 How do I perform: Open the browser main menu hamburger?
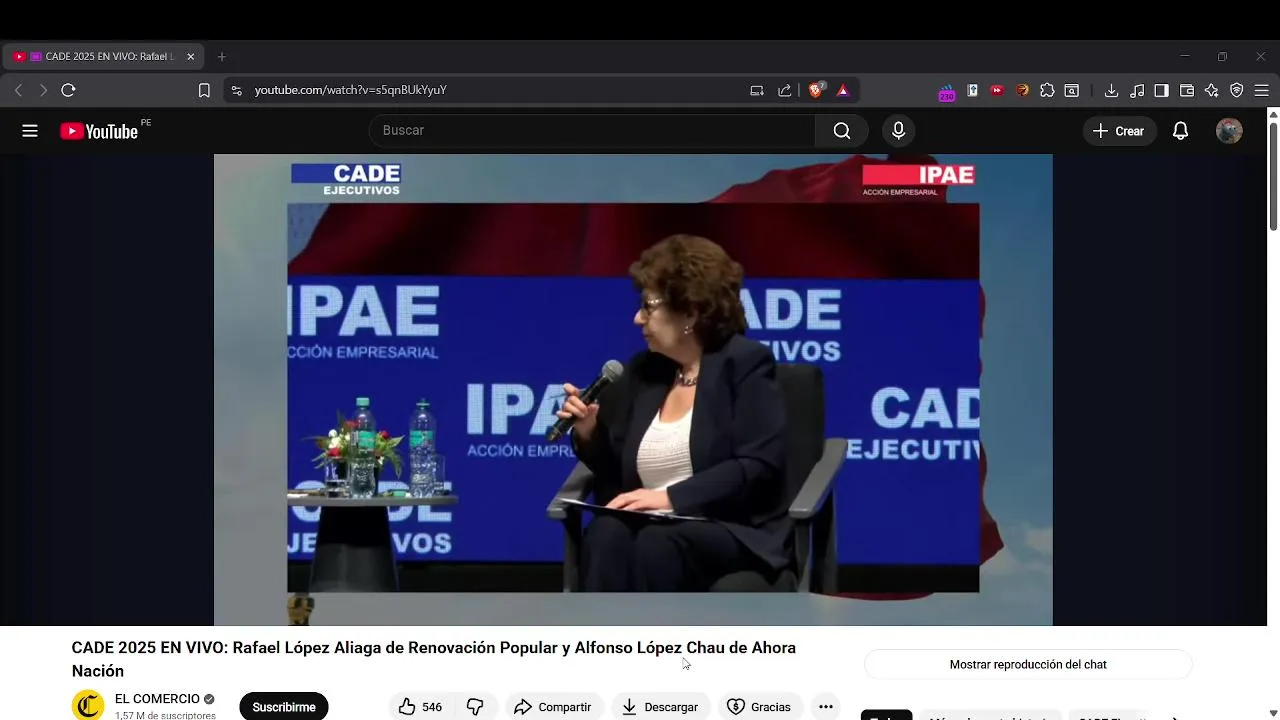pyautogui.click(x=1262, y=90)
